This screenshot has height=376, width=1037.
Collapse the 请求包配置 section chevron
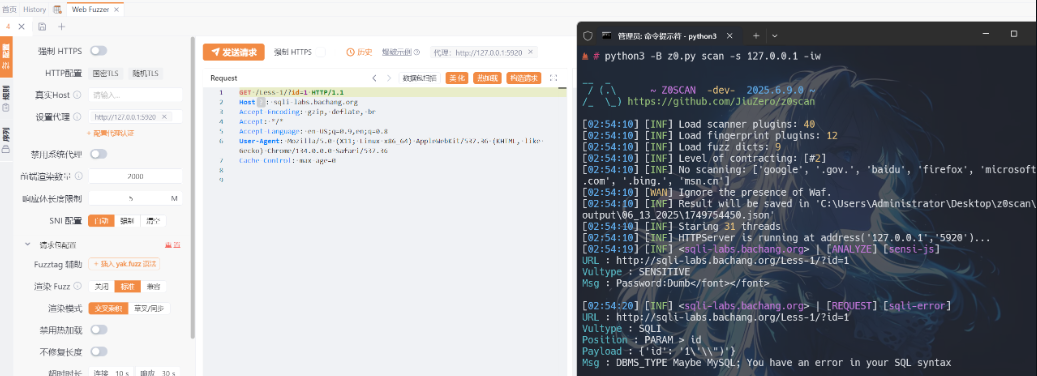[28, 244]
